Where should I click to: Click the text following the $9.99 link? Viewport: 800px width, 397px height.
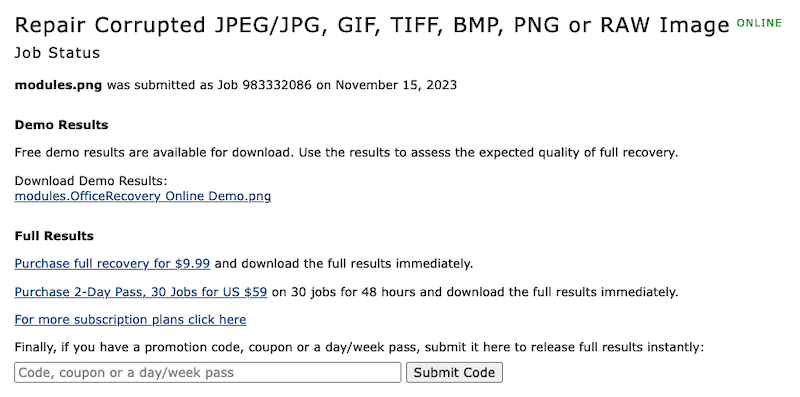coord(344,264)
